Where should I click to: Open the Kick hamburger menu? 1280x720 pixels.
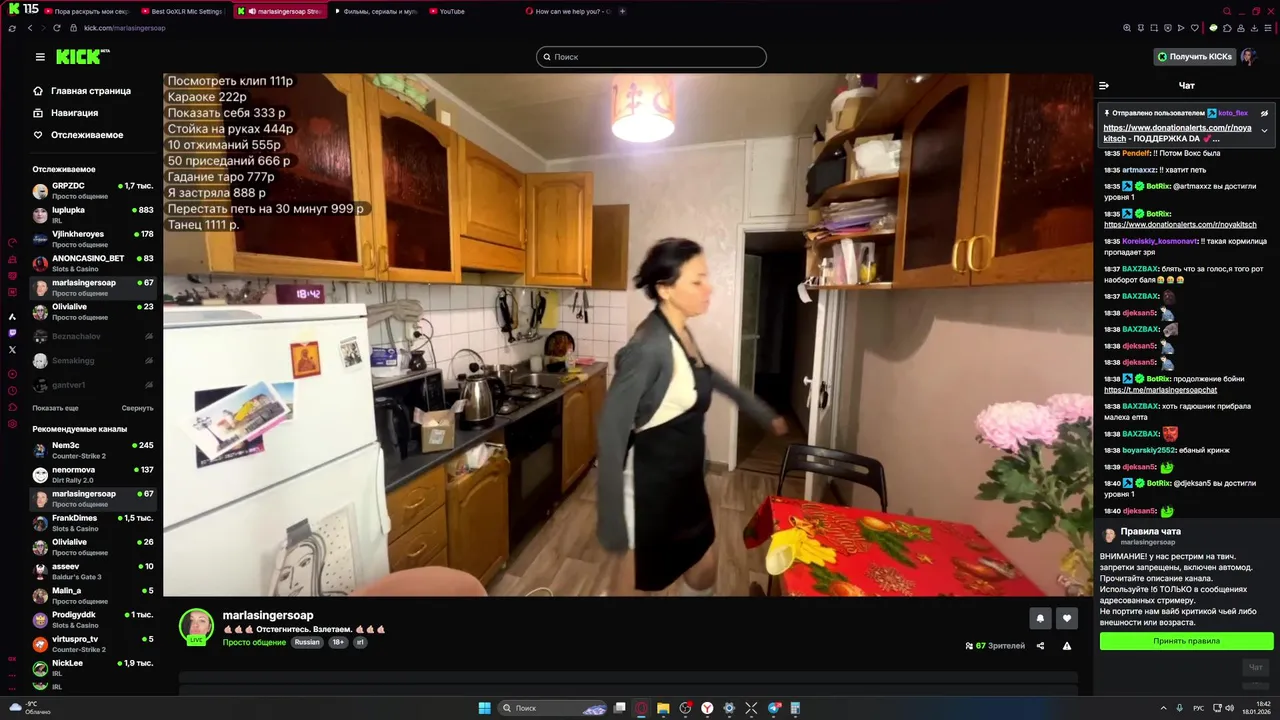[40, 57]
